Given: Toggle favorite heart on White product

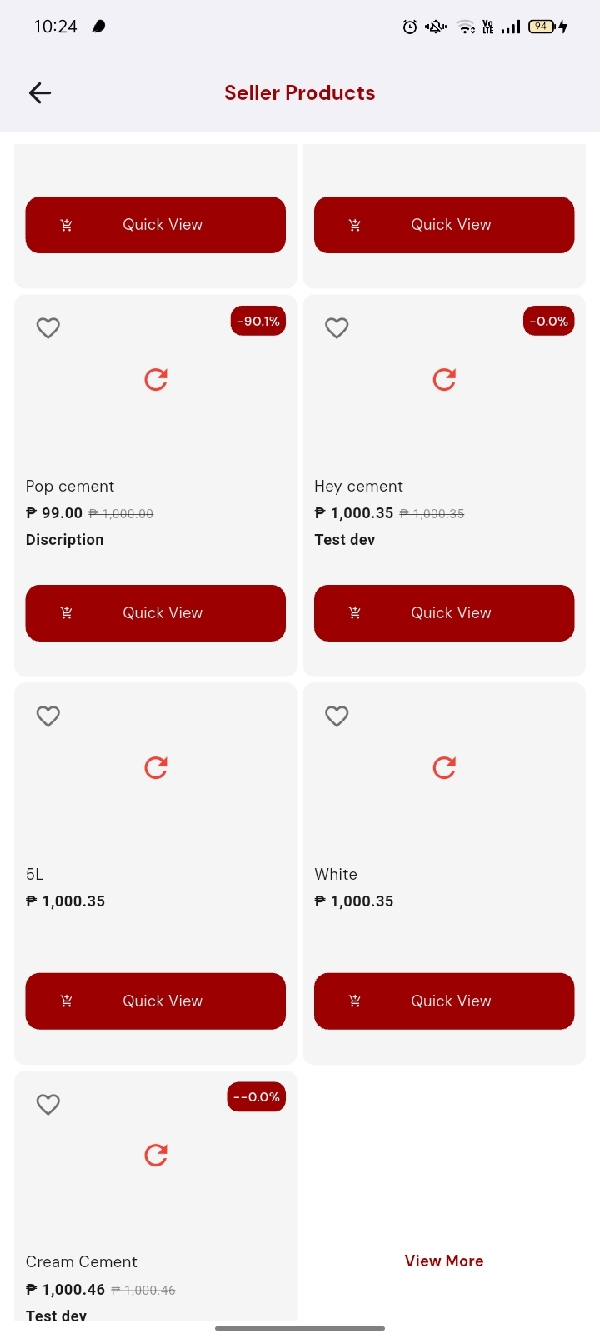Looking at the screenshot, I should point(337,715).
